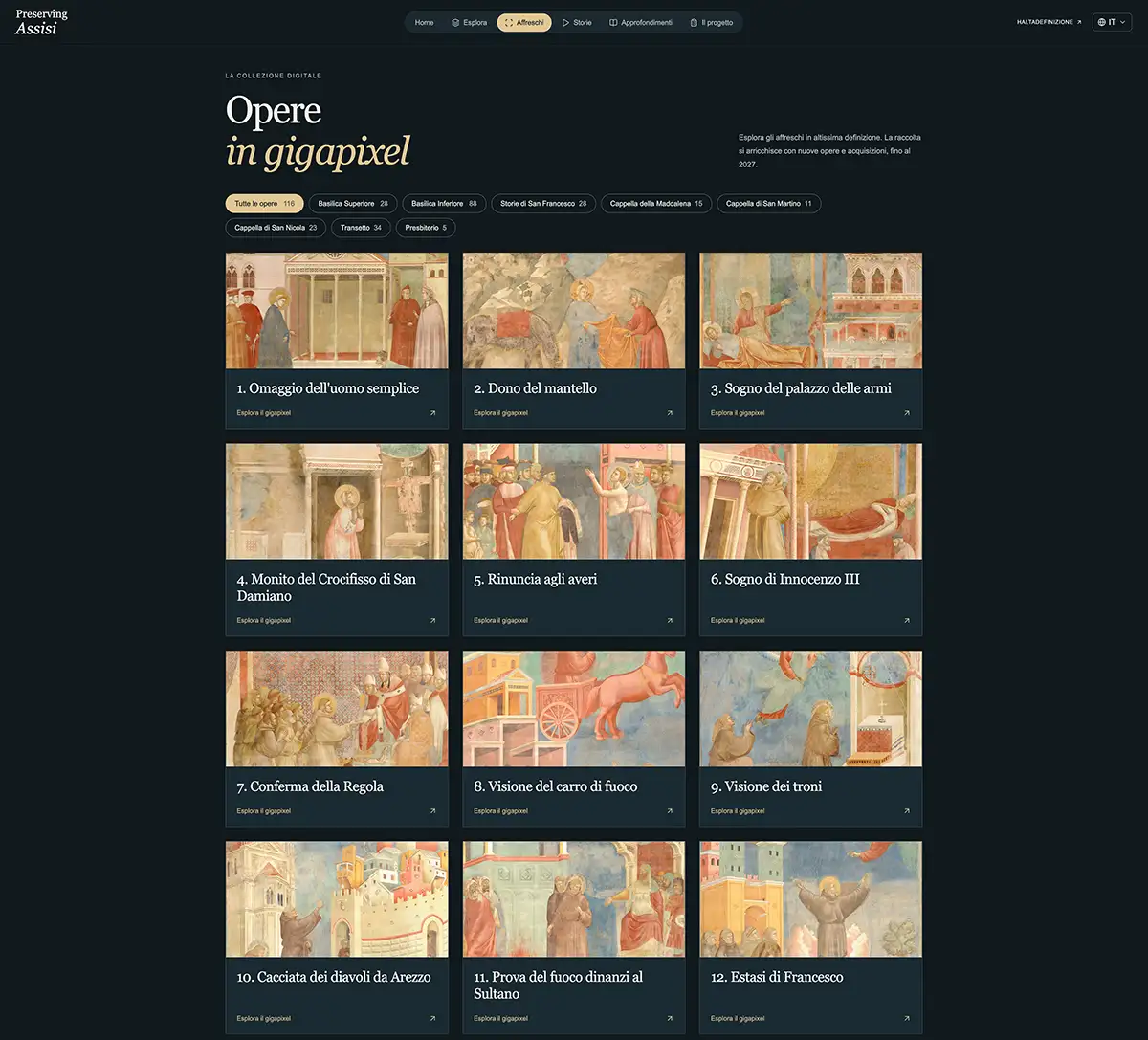The width and height of the screenshot is (1148, 1040).
Task: Open the Cacciata dei diavoli da Arezzo thumbnail
Action: point(337,899)
